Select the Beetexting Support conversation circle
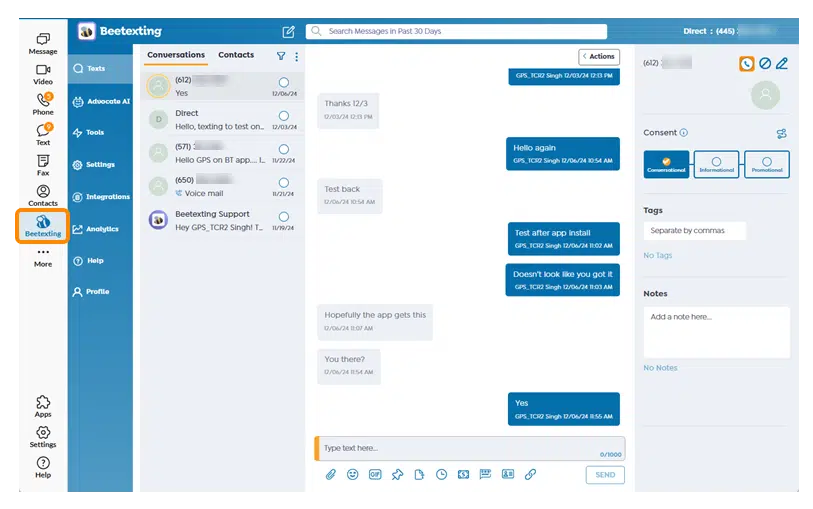Image resolution: width=813 pixels, height=509 pixels. (x=284, y=217)
